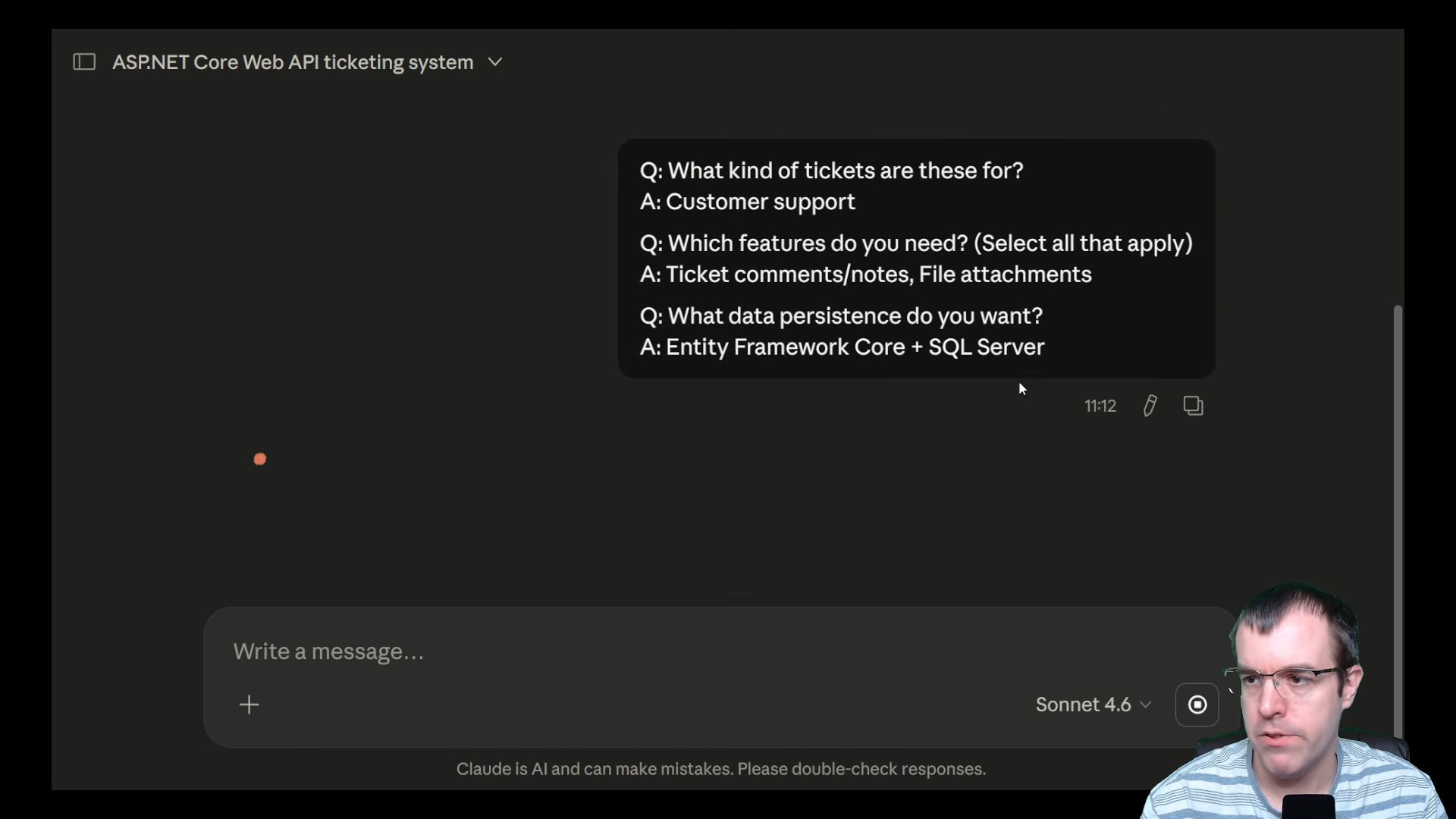
Task: Expand the small chevron after Sonnet 4.6
Action: (1145, 705)
